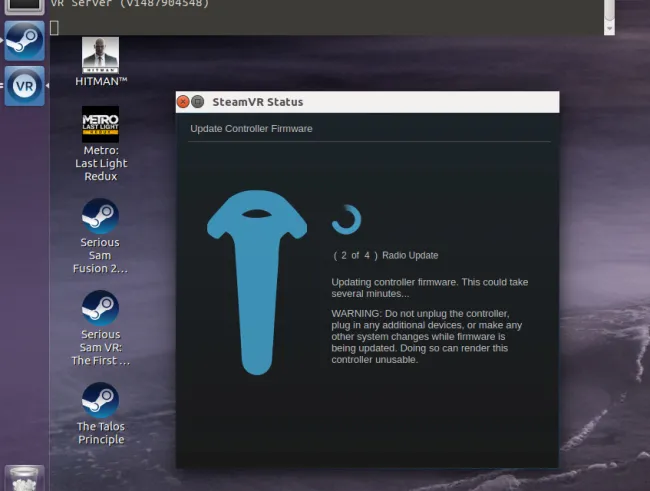Click the blue controller illustration
Screen dimensions: 650x491
[x=257, y=282]
